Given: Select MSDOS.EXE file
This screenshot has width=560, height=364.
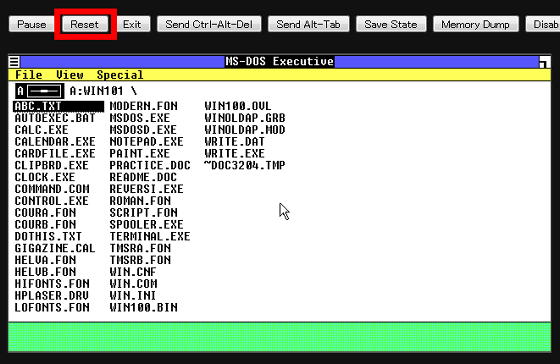Looking at the screenshot, I should tap(140, 118).
